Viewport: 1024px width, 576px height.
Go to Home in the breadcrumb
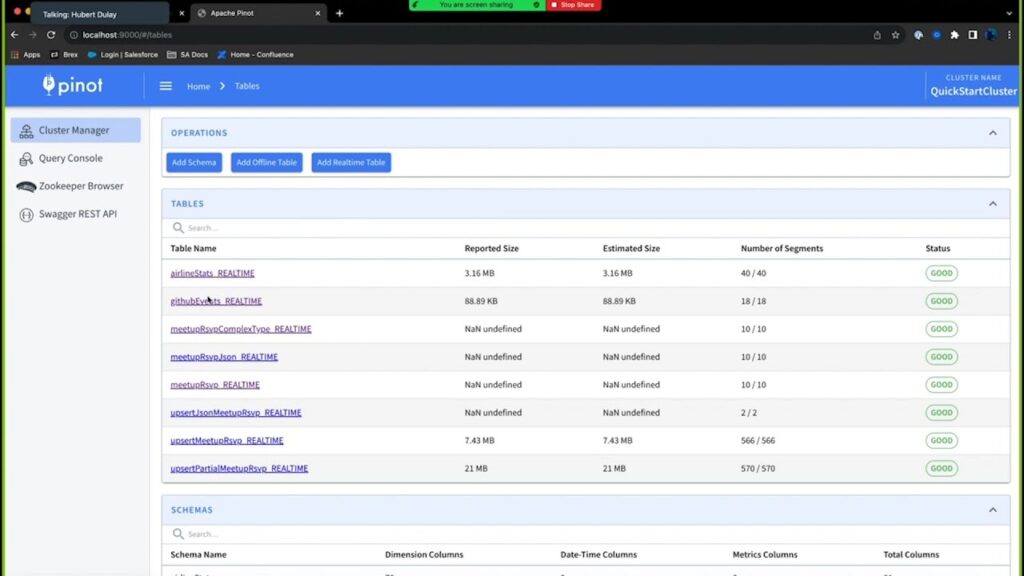pos(198,87)
